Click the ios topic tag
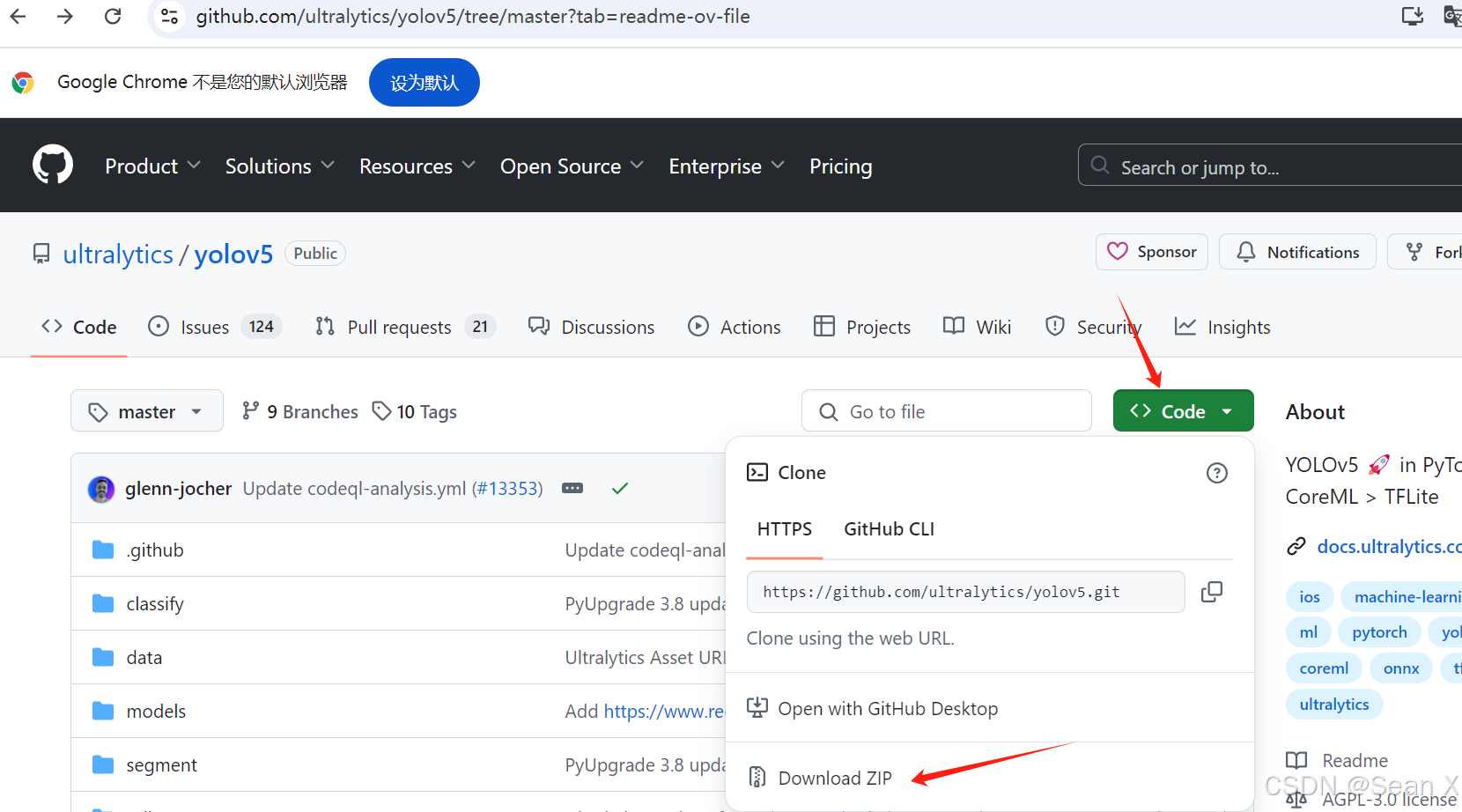The image size is (1462, 812). (x=1310, y=596)
